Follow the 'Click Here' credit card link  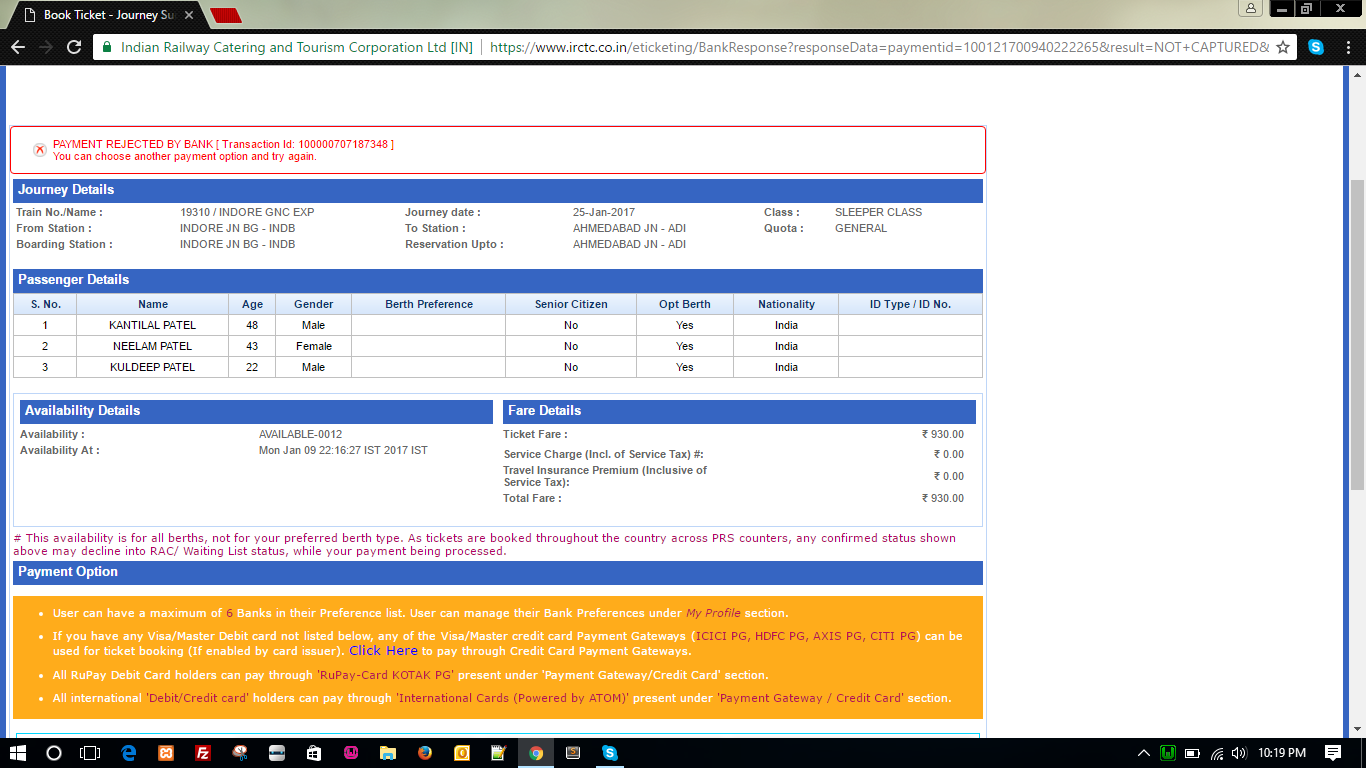383,650
